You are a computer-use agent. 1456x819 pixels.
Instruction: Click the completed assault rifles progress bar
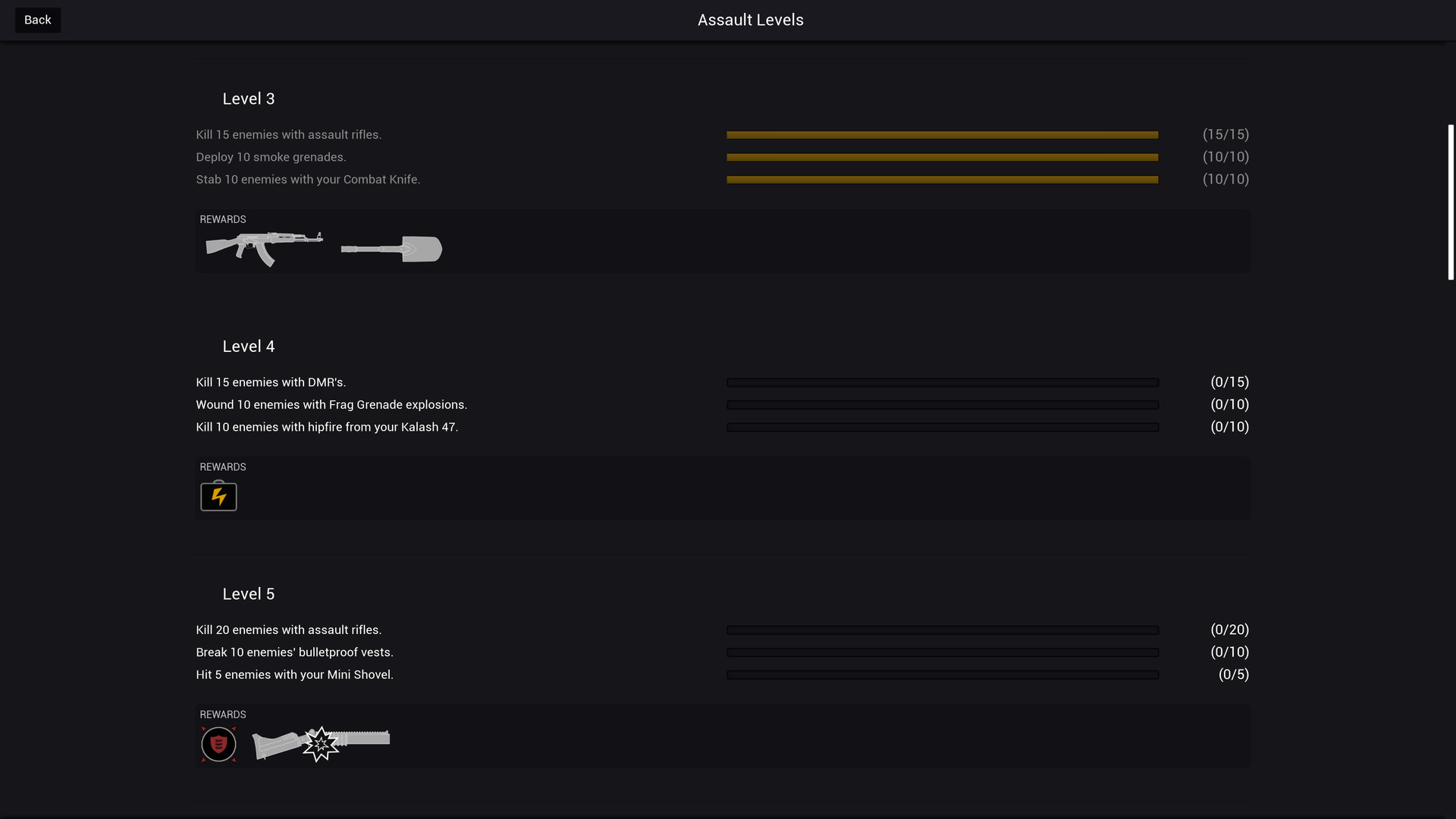point(942,135)
